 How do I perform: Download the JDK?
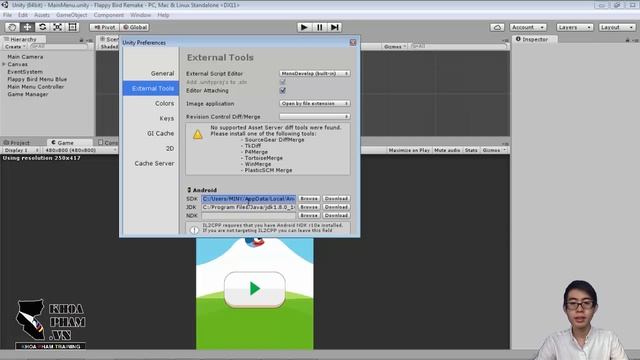pos(336,207)
